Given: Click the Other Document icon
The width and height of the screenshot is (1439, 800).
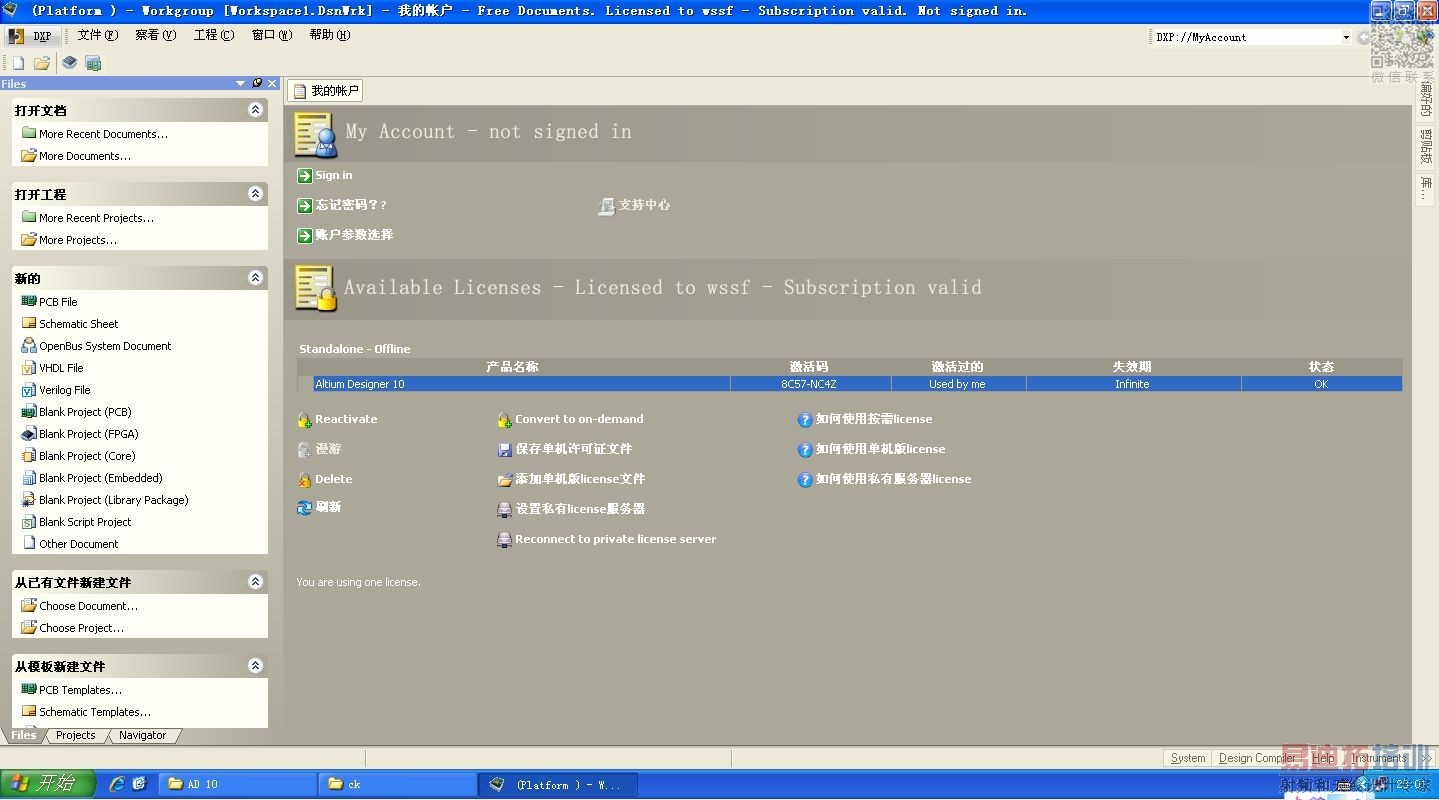Looking at the screenshot, I should [x=29, y=543].
